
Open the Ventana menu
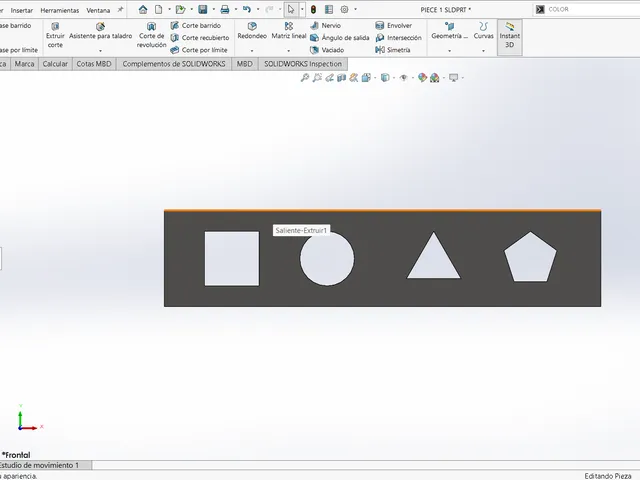98,10
